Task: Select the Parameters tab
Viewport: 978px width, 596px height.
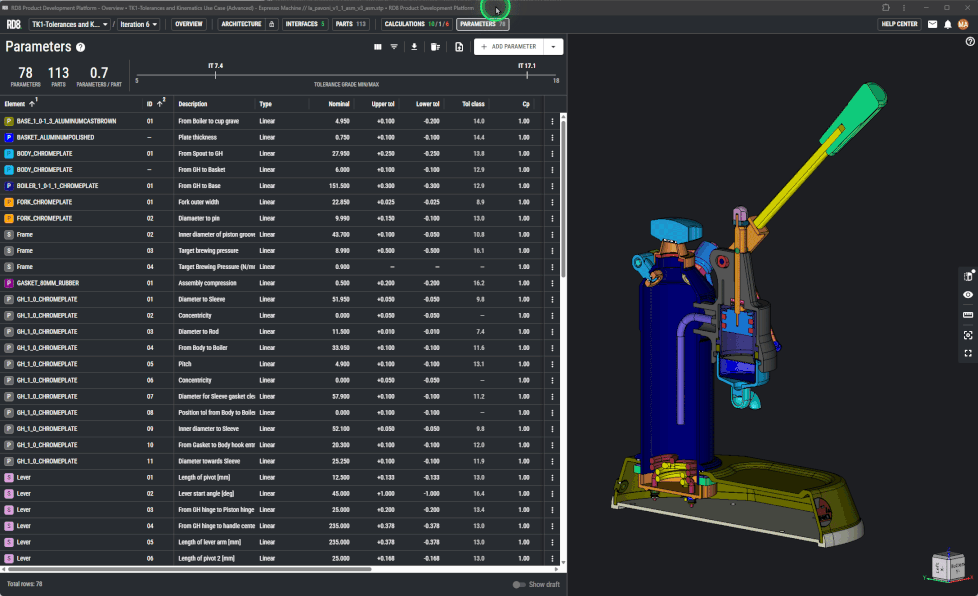Action: pos(483,24)
